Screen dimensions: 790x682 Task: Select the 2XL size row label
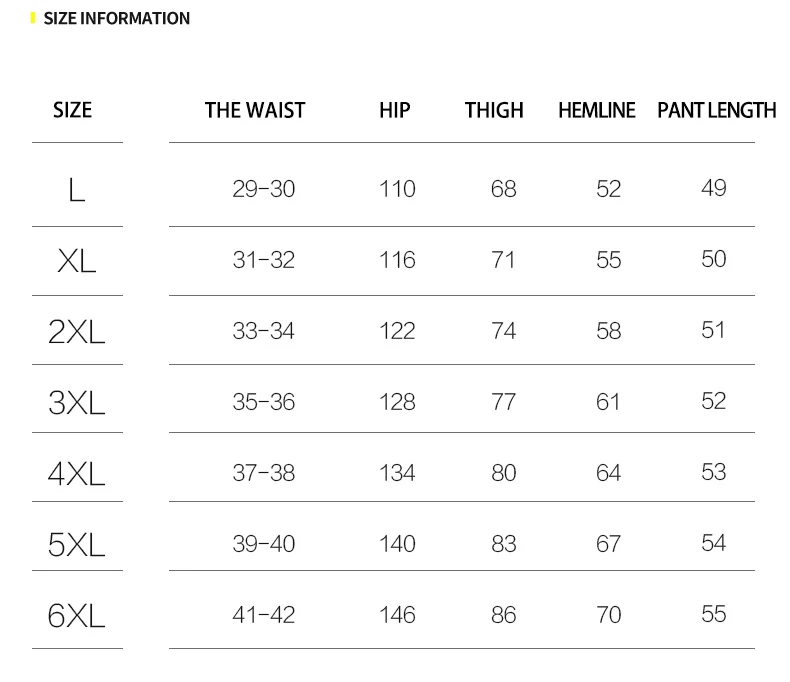(77, 331)
